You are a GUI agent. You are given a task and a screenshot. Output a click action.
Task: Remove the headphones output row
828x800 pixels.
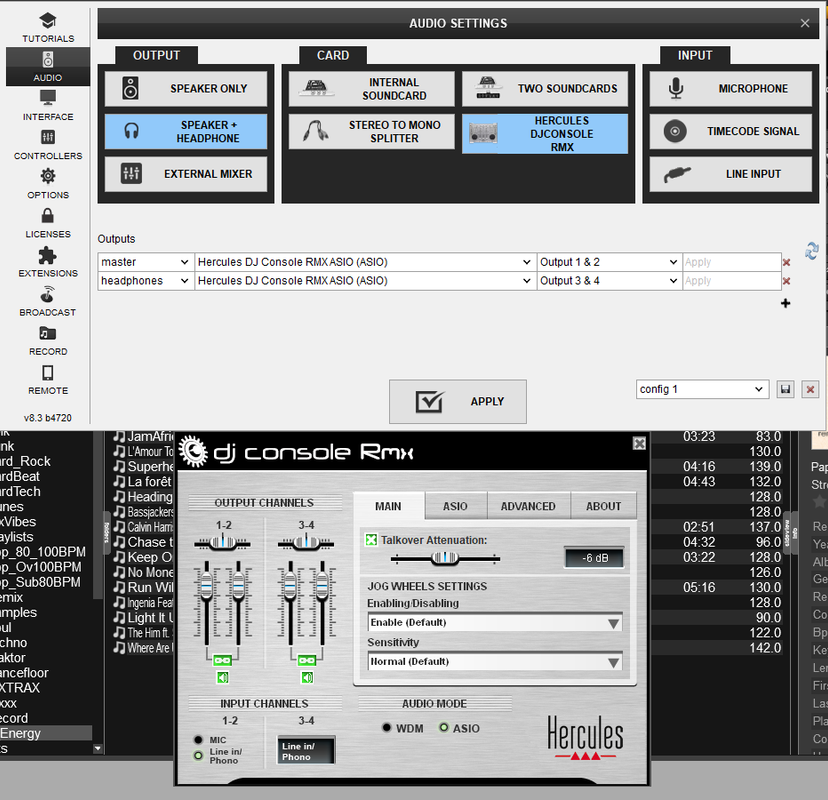(786, 281)
